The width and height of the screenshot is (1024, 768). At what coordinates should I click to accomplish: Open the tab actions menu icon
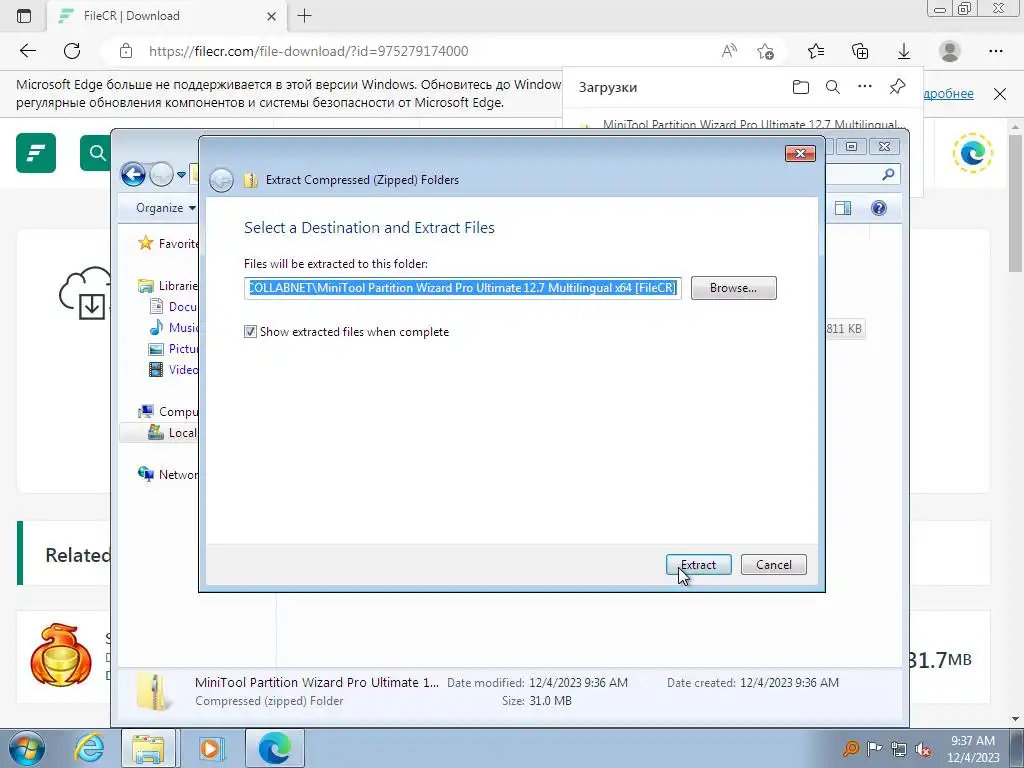click(24, 16)
